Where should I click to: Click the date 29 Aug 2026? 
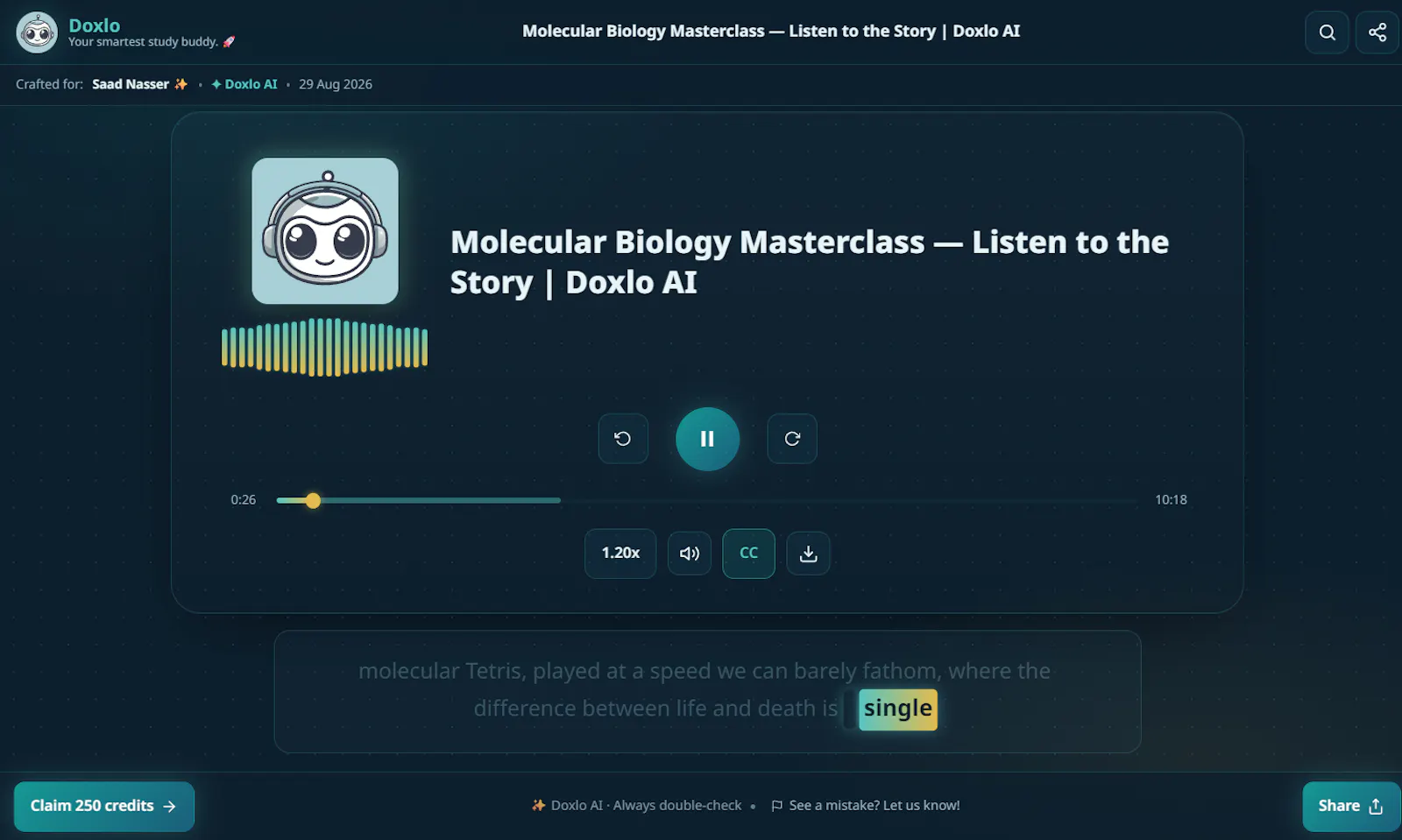[336, 84]
